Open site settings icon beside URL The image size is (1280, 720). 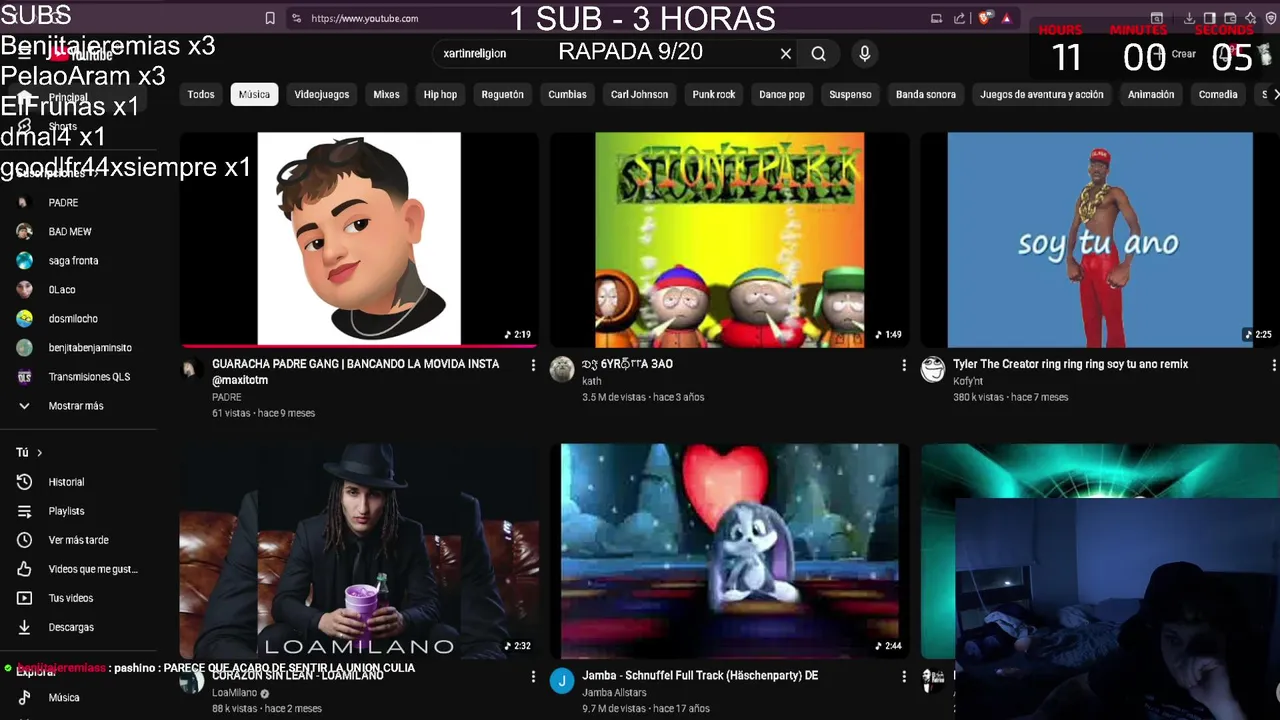[x=296, y=18]
